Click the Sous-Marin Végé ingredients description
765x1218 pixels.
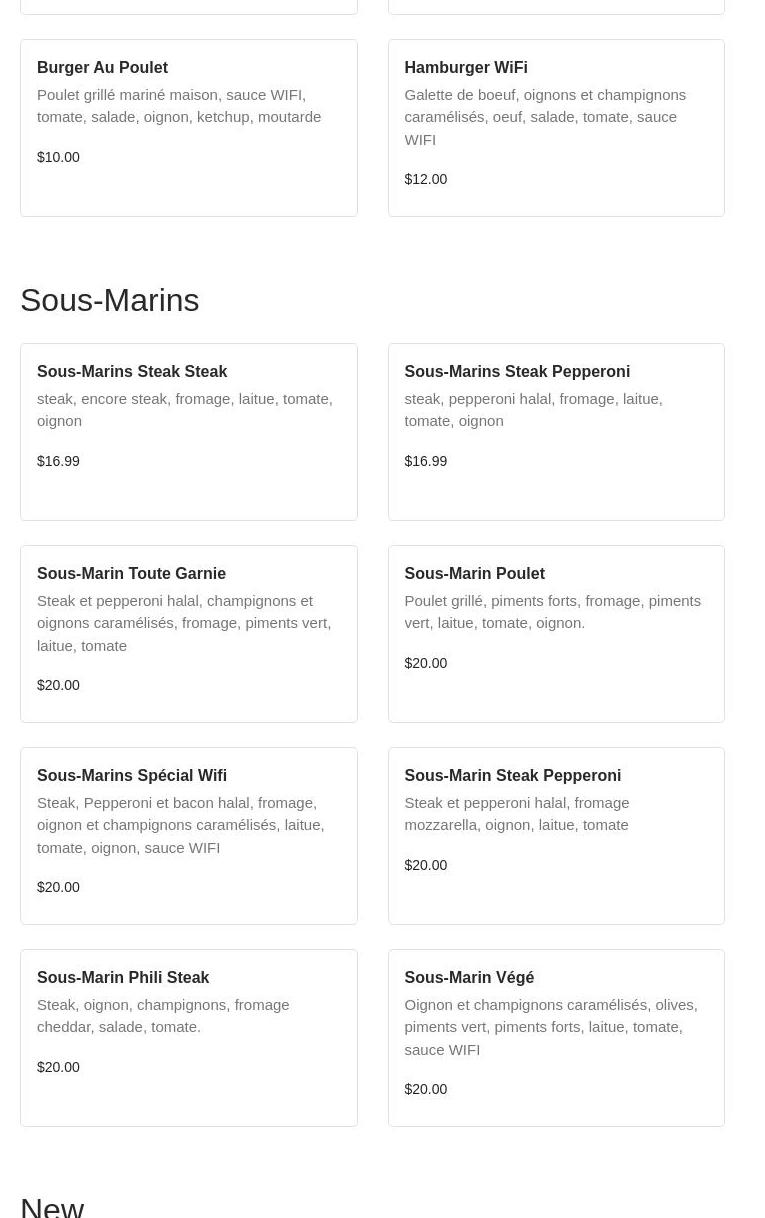point(550,1027)
